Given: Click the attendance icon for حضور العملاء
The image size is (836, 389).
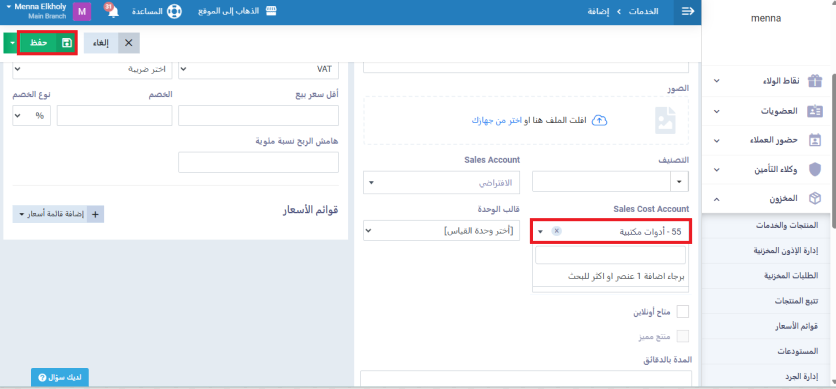Looking at the screenshot, I should 815,140.
